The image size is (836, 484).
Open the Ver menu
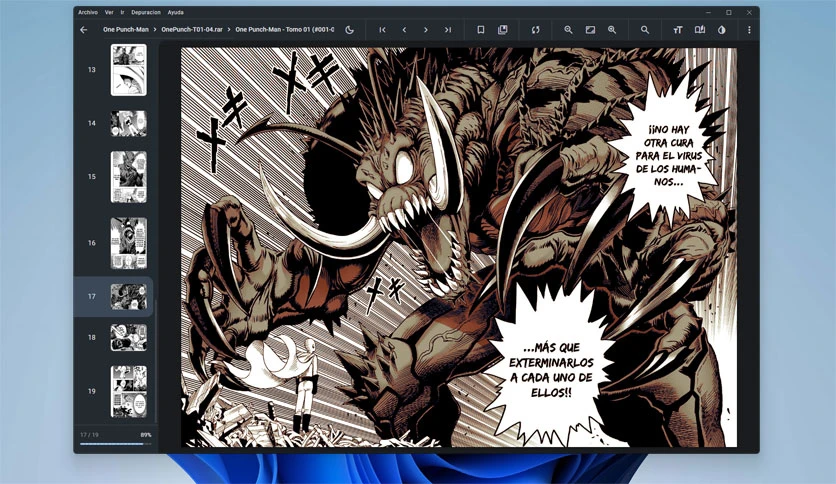click(109, 12)
